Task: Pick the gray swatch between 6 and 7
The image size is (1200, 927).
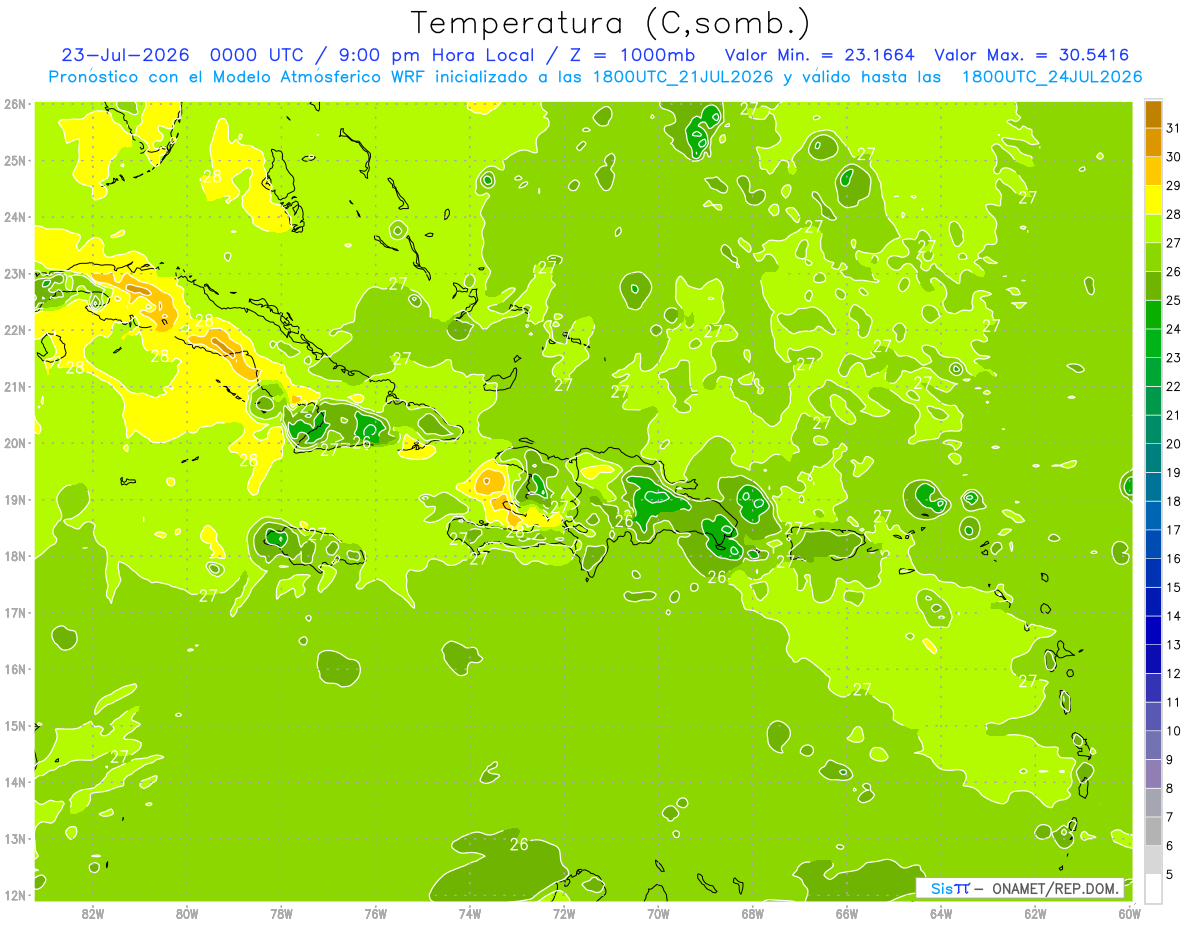Action: coord(1153,831)
